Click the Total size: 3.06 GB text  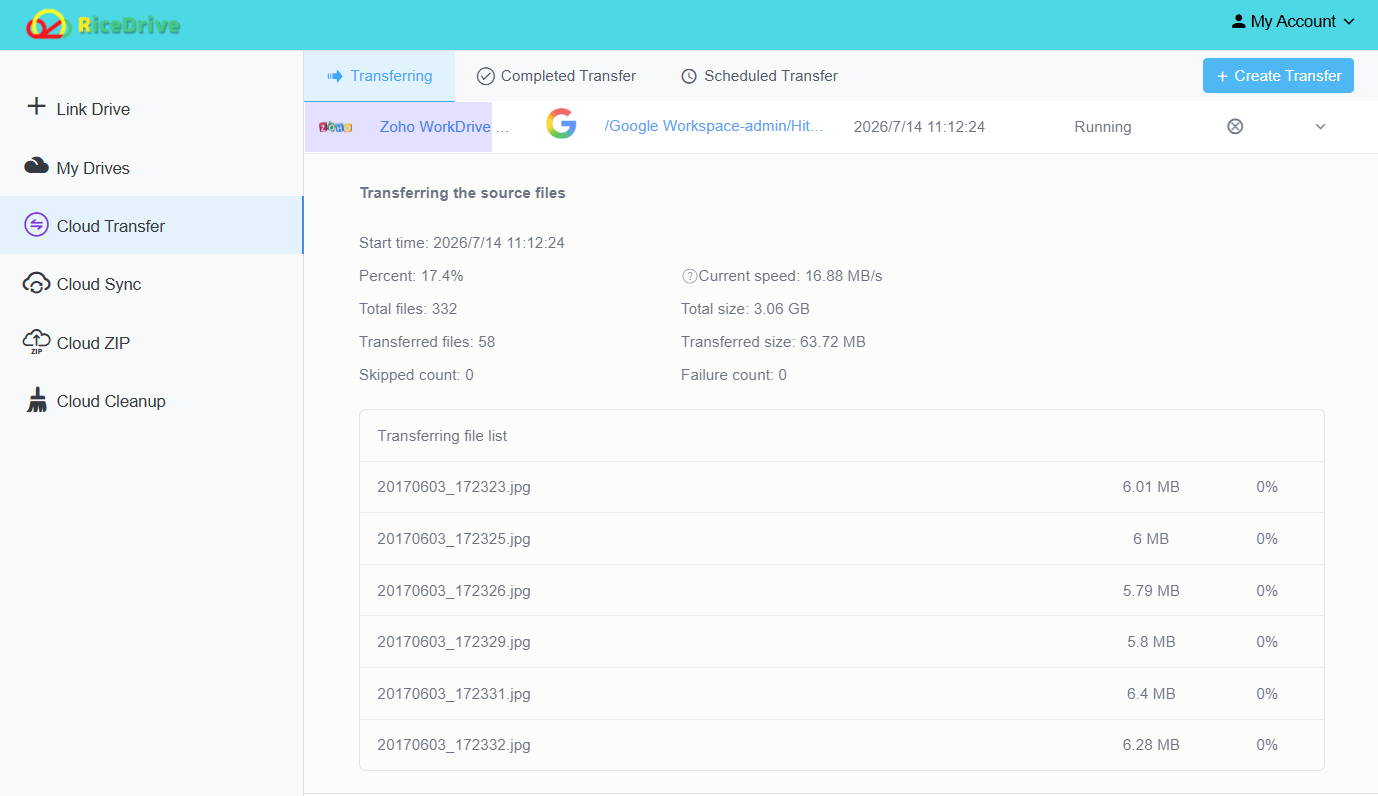(745, 309)
